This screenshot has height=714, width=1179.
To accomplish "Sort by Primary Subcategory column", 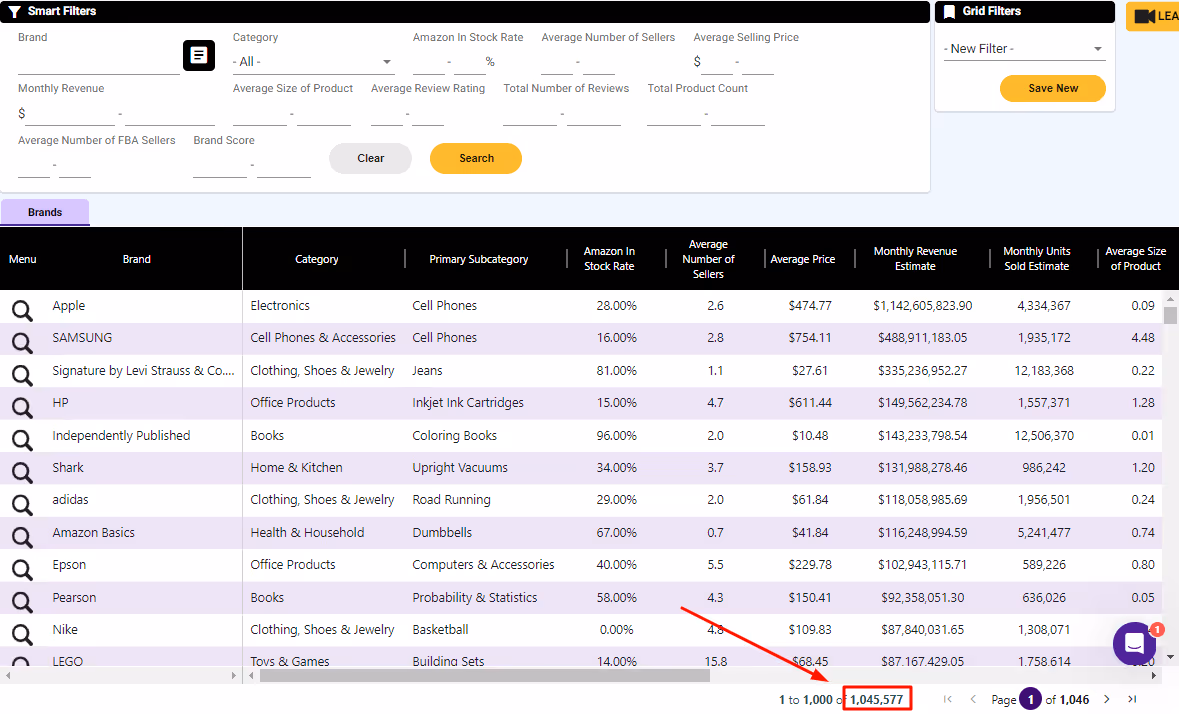I will point(478,259).
